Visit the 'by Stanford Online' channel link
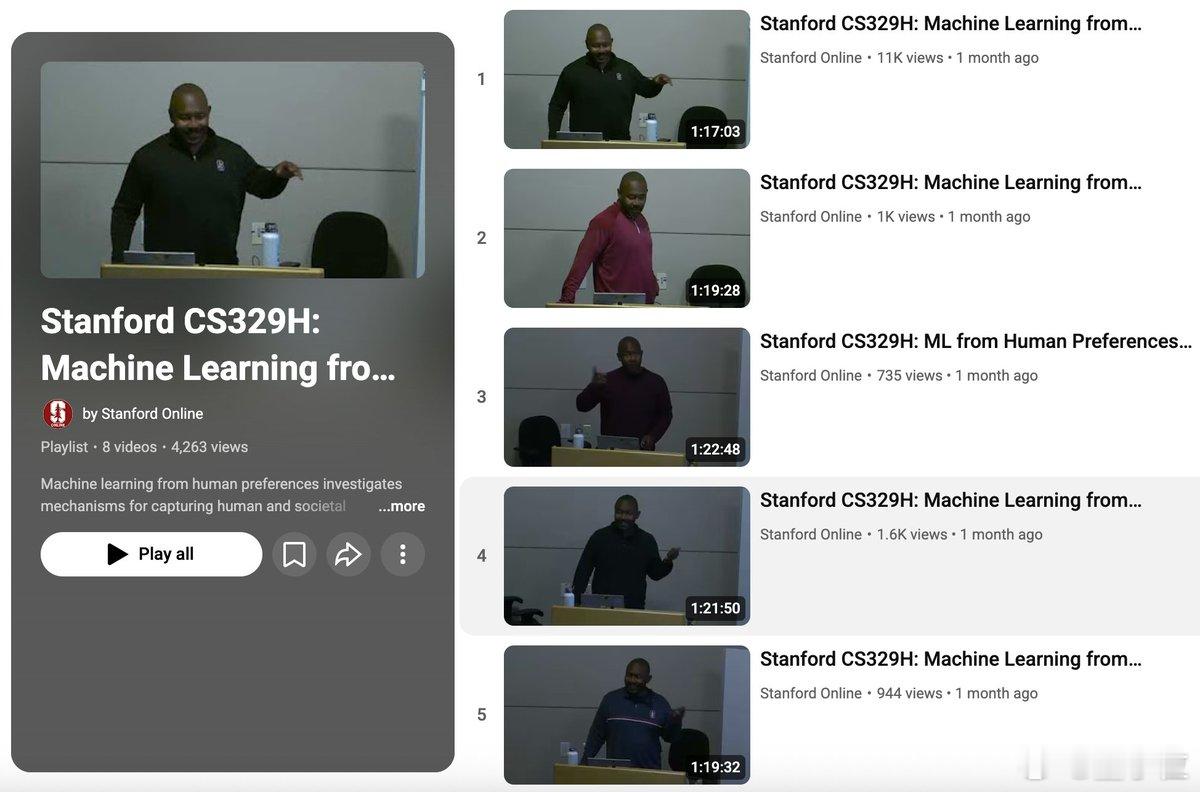This screenshot has height=792, width=1200. click(143, 414)
